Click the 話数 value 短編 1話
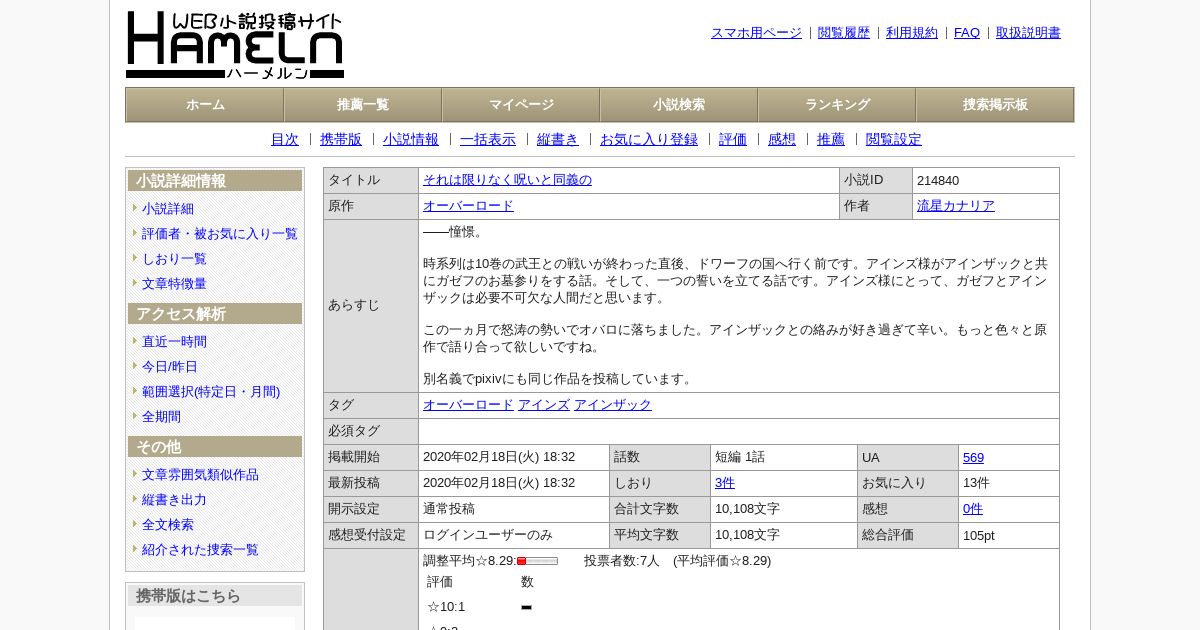This screenshot has height=630, width=1200. point(740,457)
